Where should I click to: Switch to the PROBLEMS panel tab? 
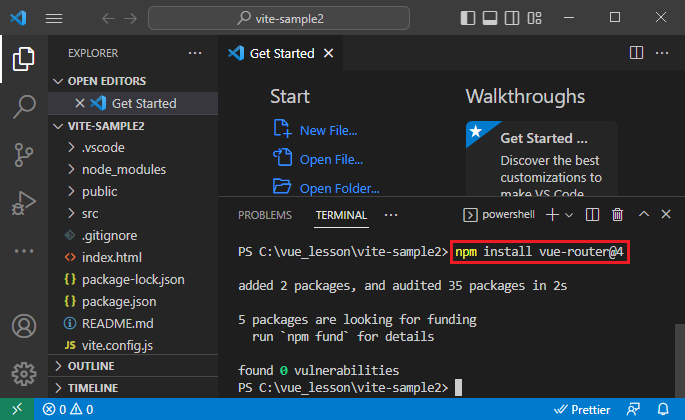[x=265, y=215]
